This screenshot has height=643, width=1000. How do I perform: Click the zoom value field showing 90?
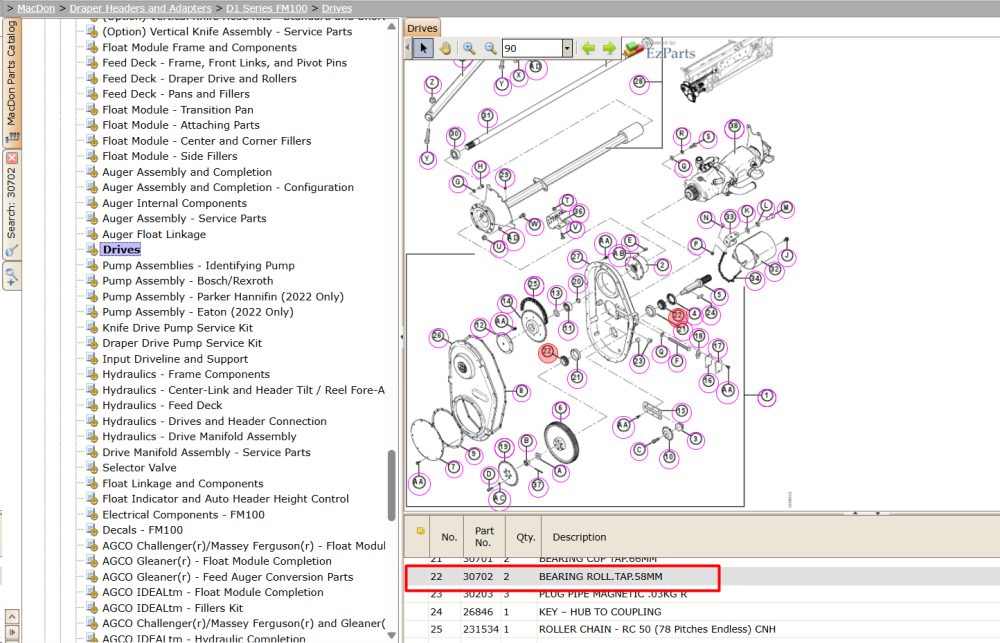point(532,48)
